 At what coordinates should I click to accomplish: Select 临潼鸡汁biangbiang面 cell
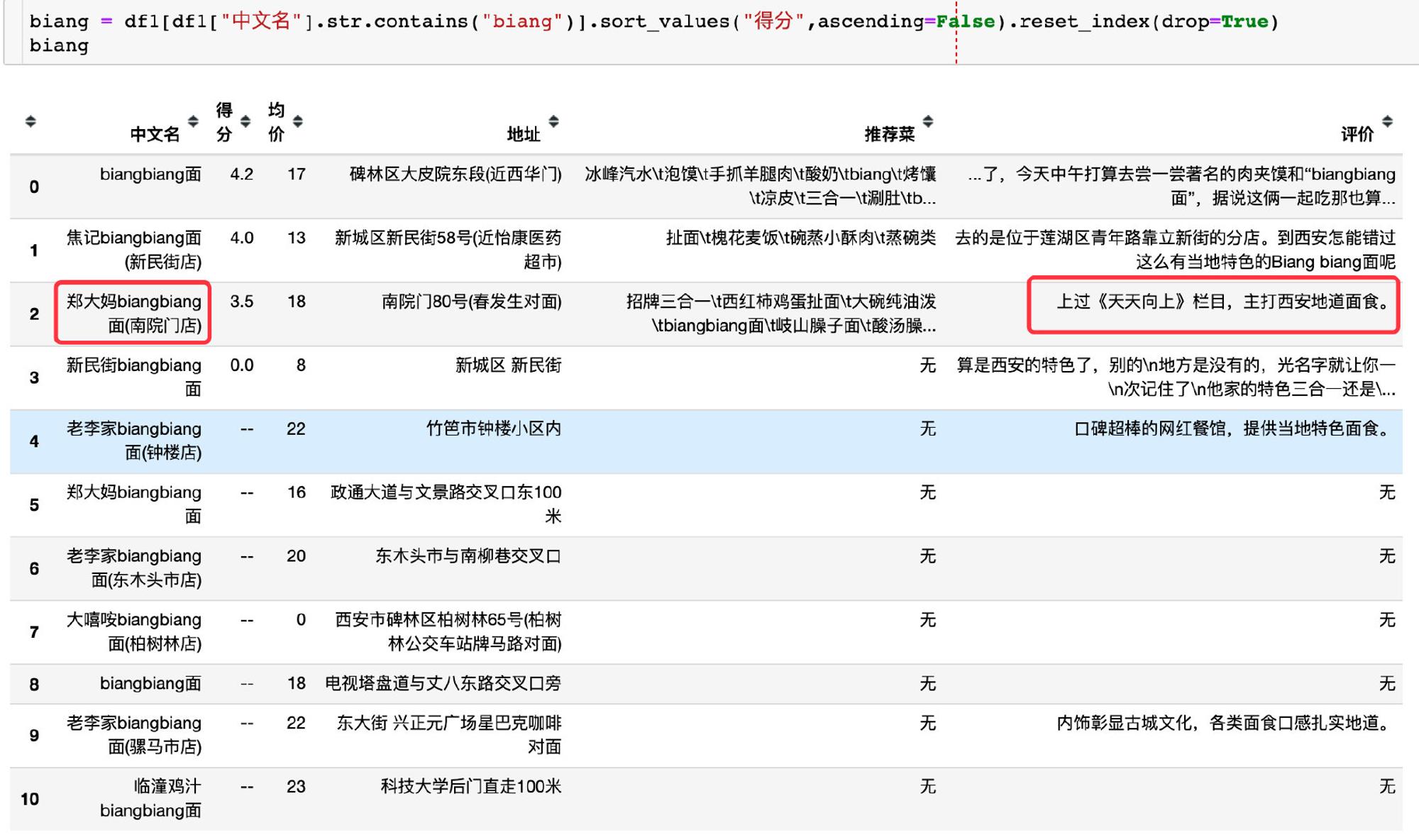[x=150, y=798]
